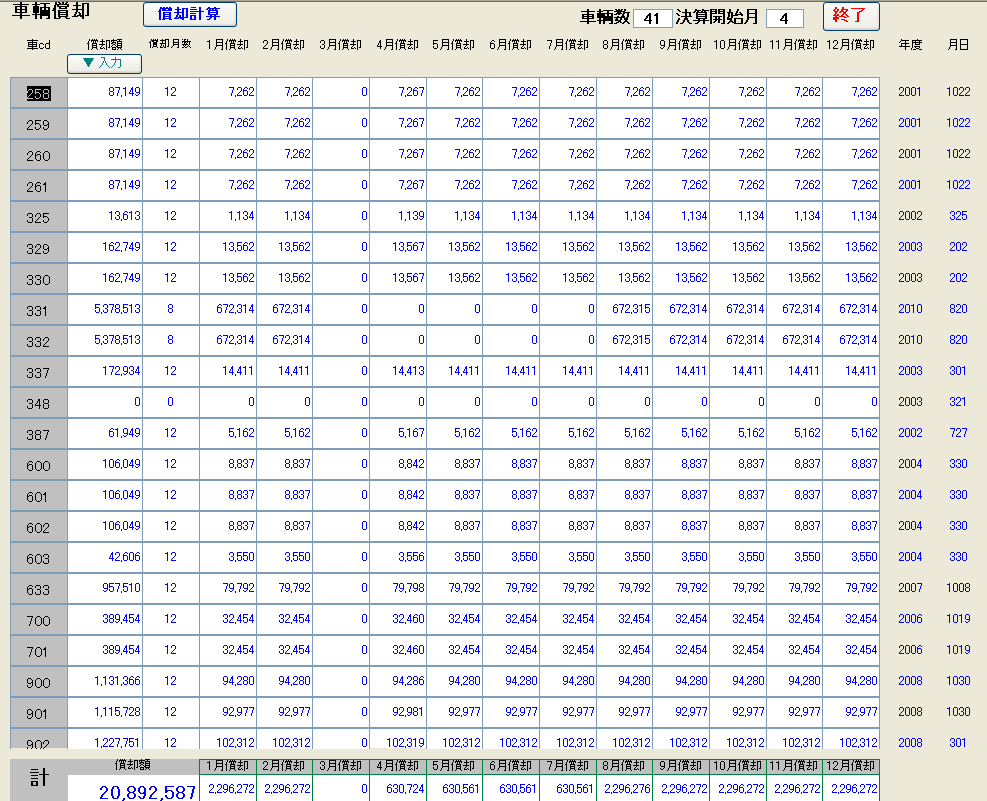The image size is (987, 801).
Task: Click 1月償却 cell 1,134 in row 325
Action: (x=227, y=216)
